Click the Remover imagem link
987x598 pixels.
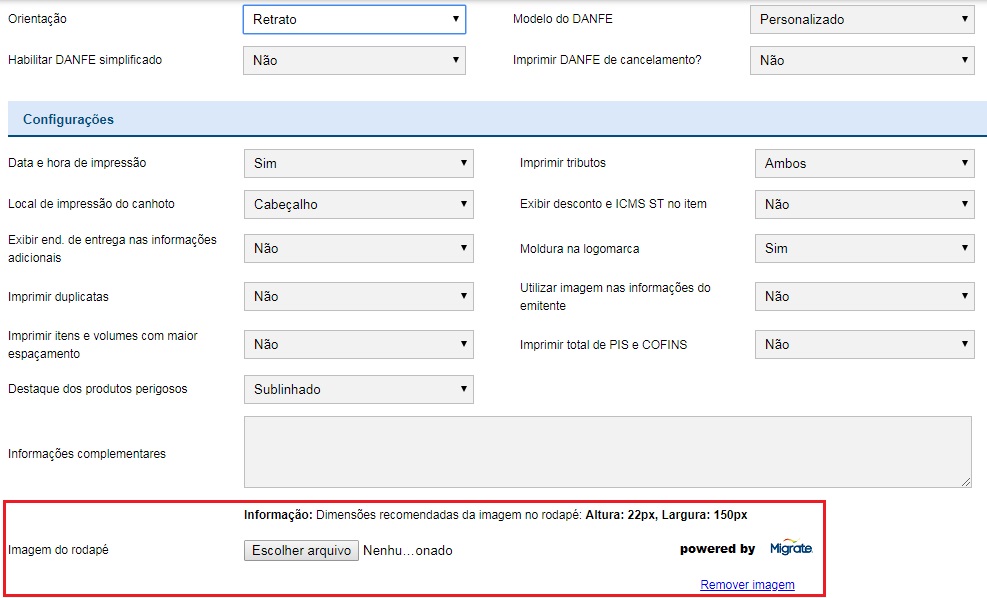tap(747, 585)
